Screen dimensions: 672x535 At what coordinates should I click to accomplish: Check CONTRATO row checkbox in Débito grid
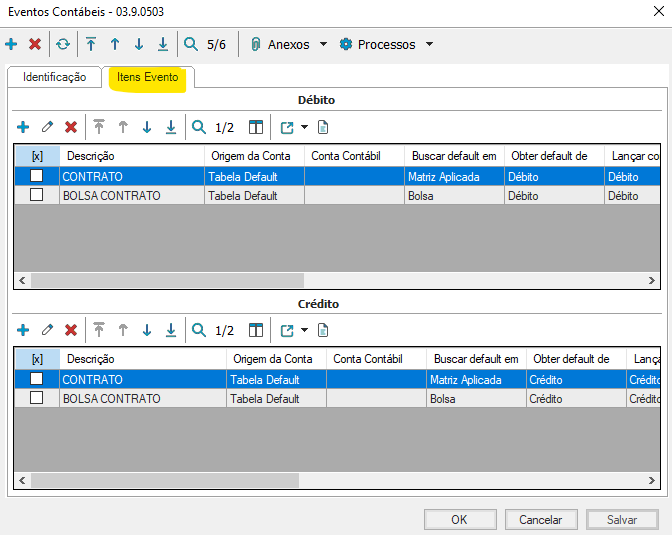coord(36,176)
